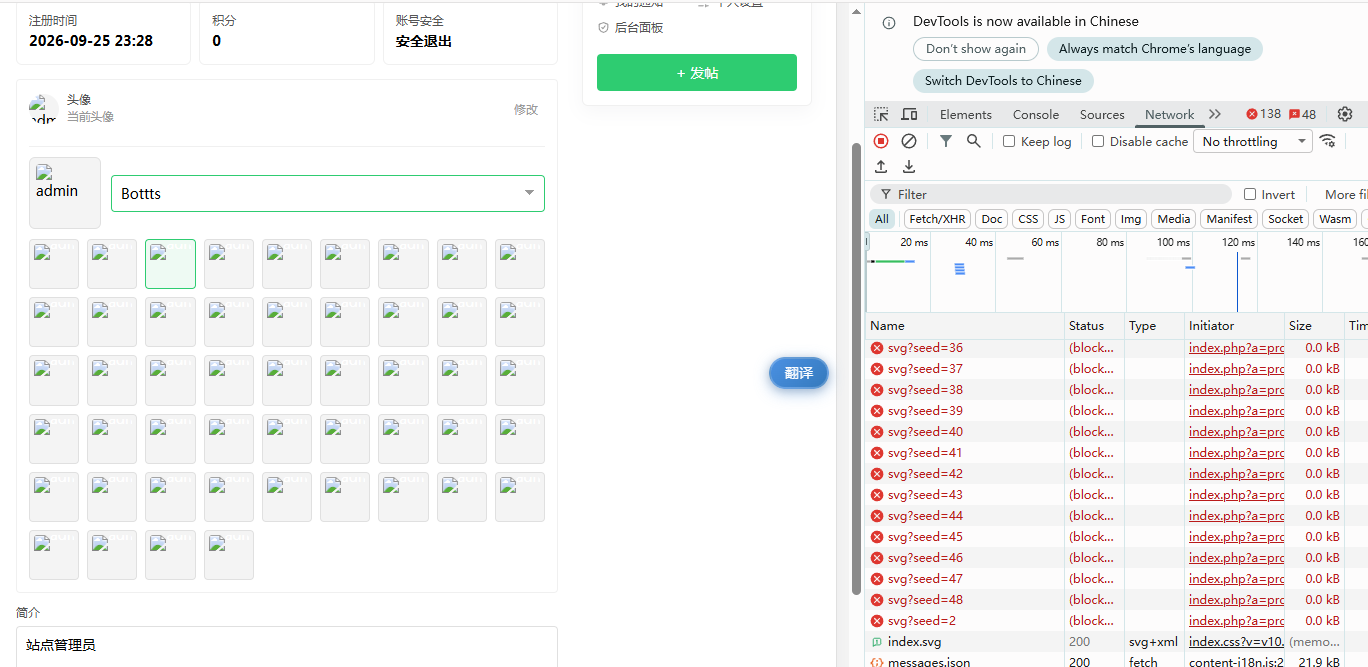The width and height of the screenshot is (1368, 667).
Task: Click the file icon for index.svg
Action: click(x=877, y=642)
